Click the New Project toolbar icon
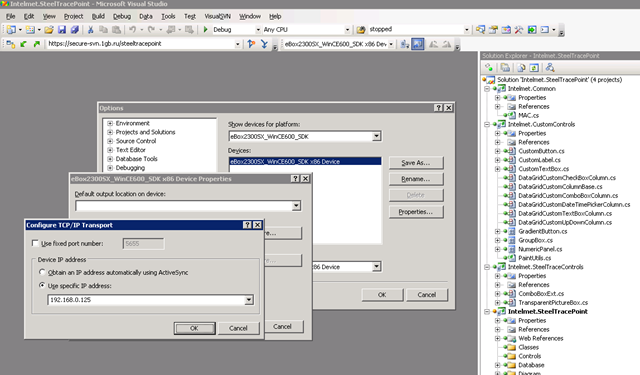The image size is (640, 375). [x=11, y=29]
